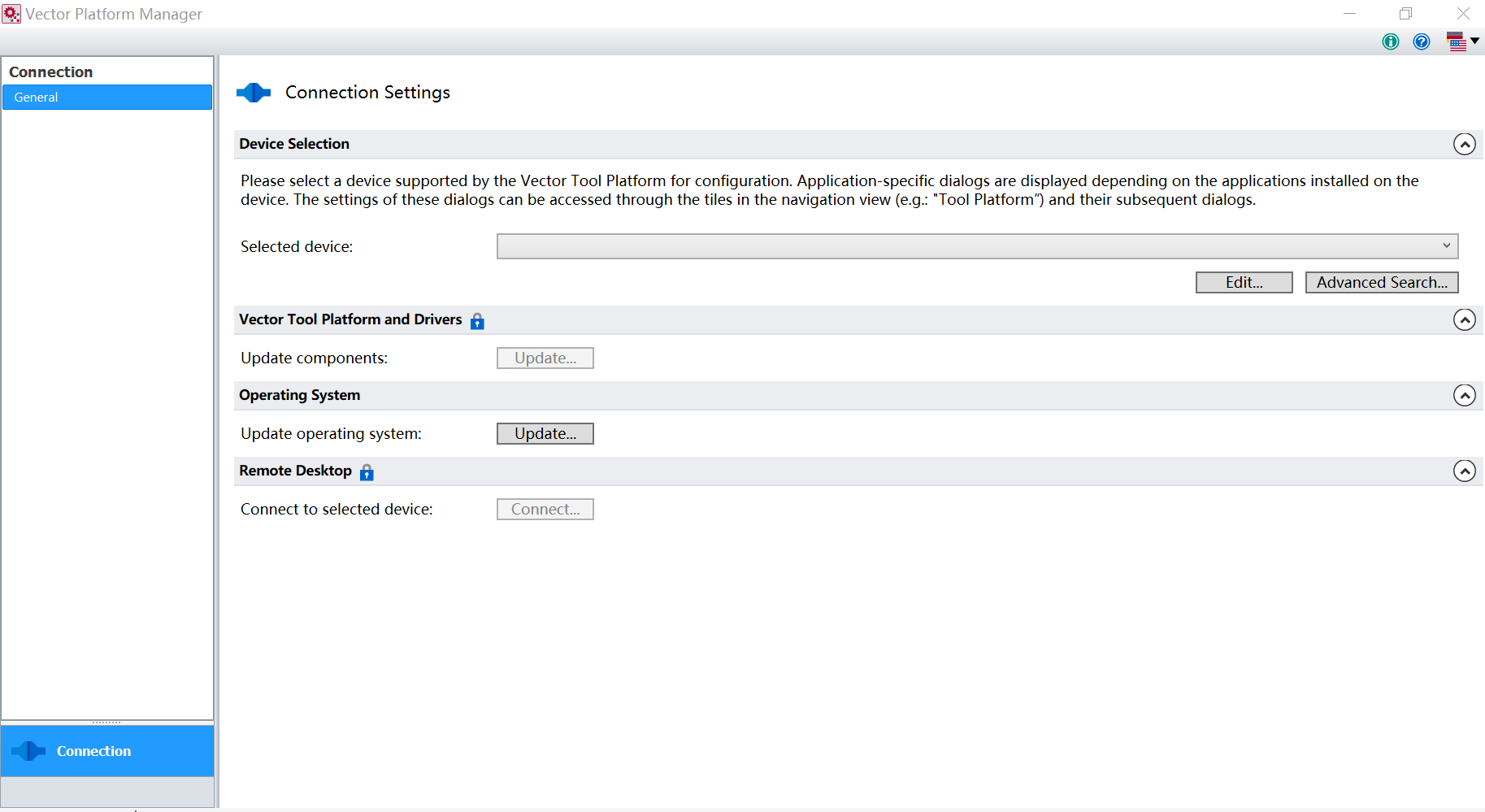Click Connect... to selected device
Screen dimensions: 1485x812
click(545, 509)
